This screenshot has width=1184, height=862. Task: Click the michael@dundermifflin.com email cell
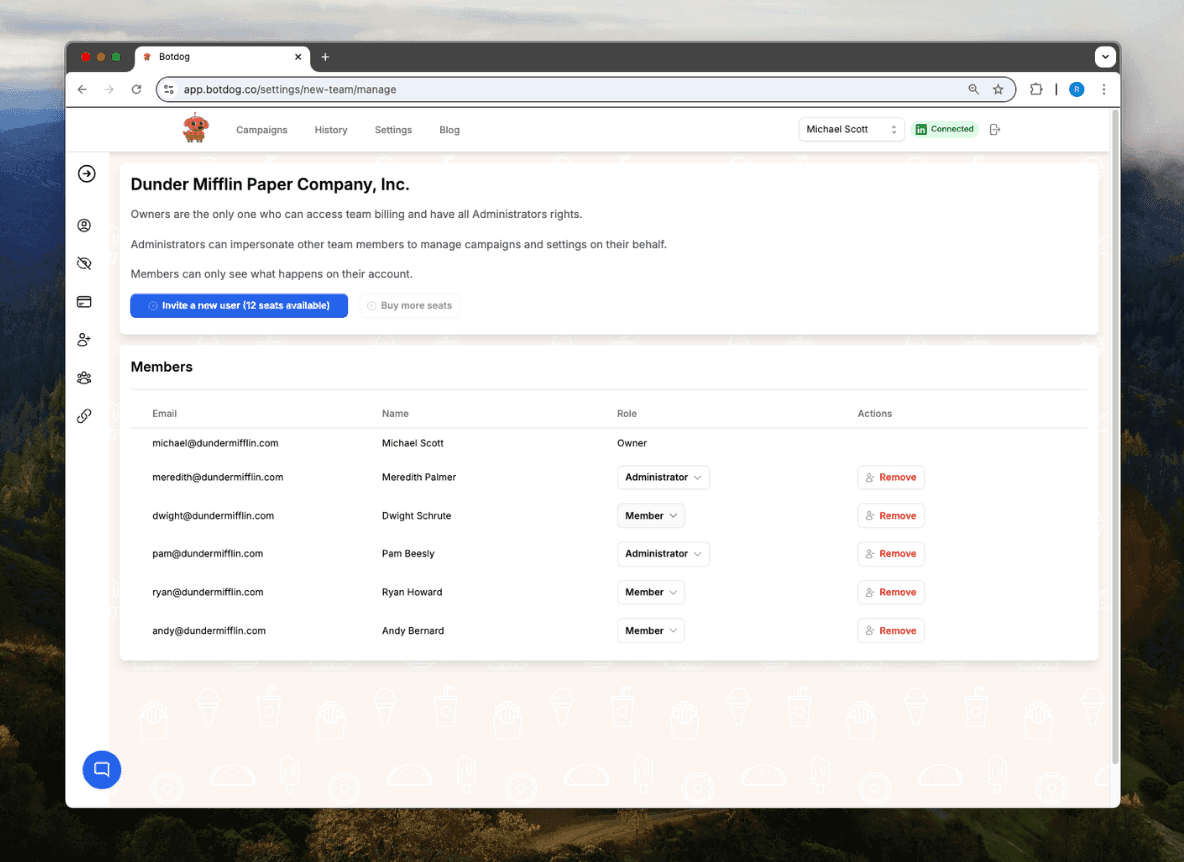click(215, 443)
